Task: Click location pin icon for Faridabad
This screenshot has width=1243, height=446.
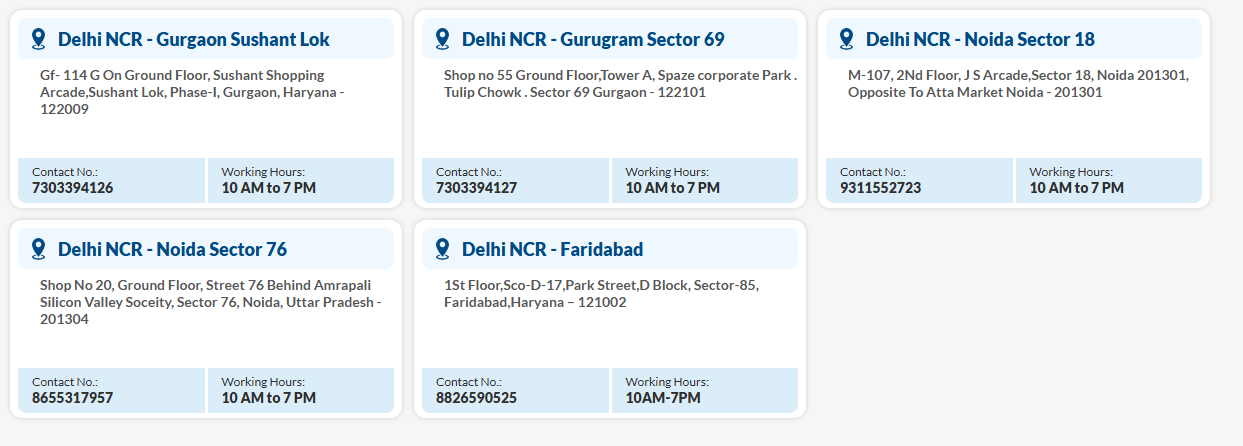Action: pos(443,249)
